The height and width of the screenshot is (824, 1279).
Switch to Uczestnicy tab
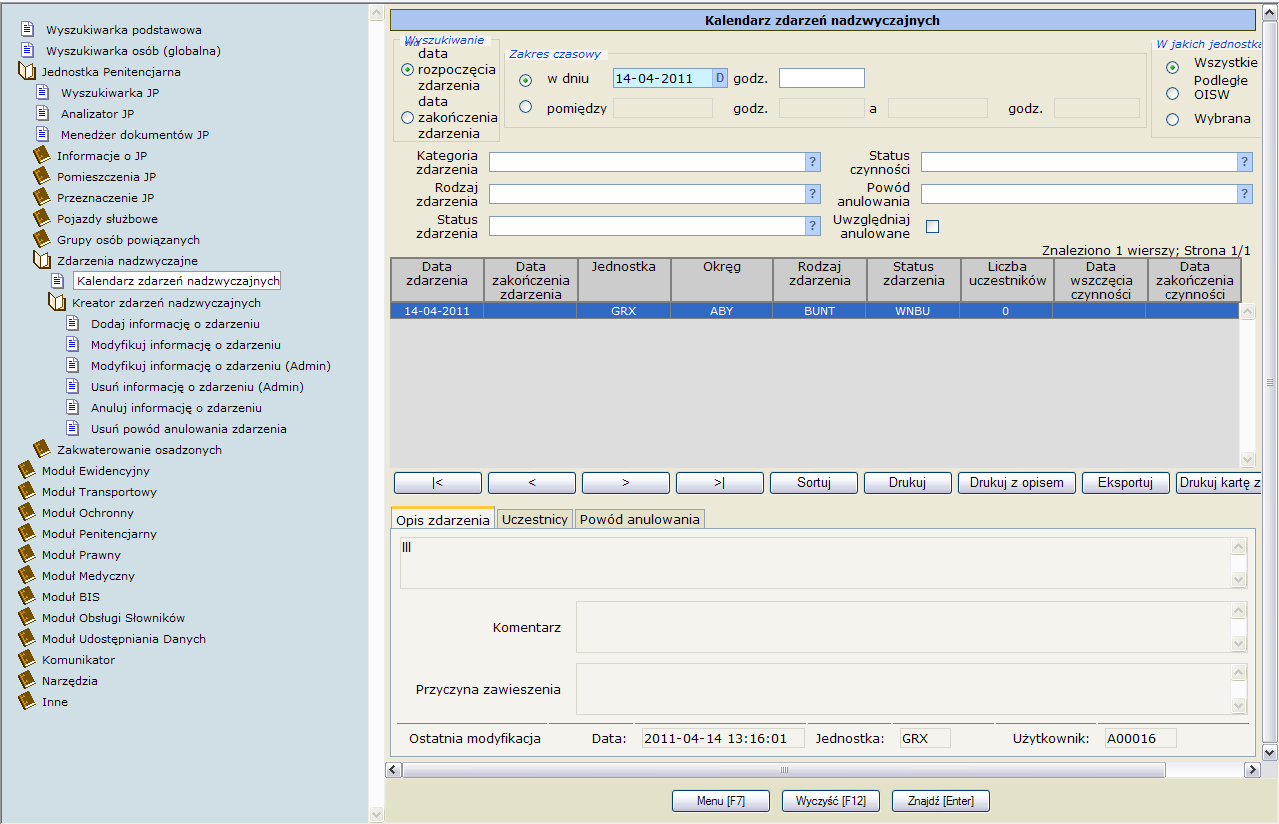pos(535,519)
